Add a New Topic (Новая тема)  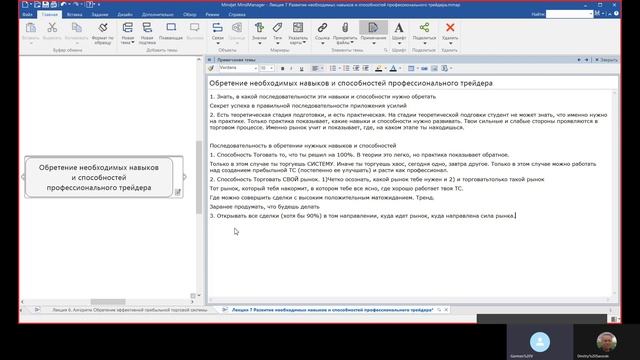point(127,28)
